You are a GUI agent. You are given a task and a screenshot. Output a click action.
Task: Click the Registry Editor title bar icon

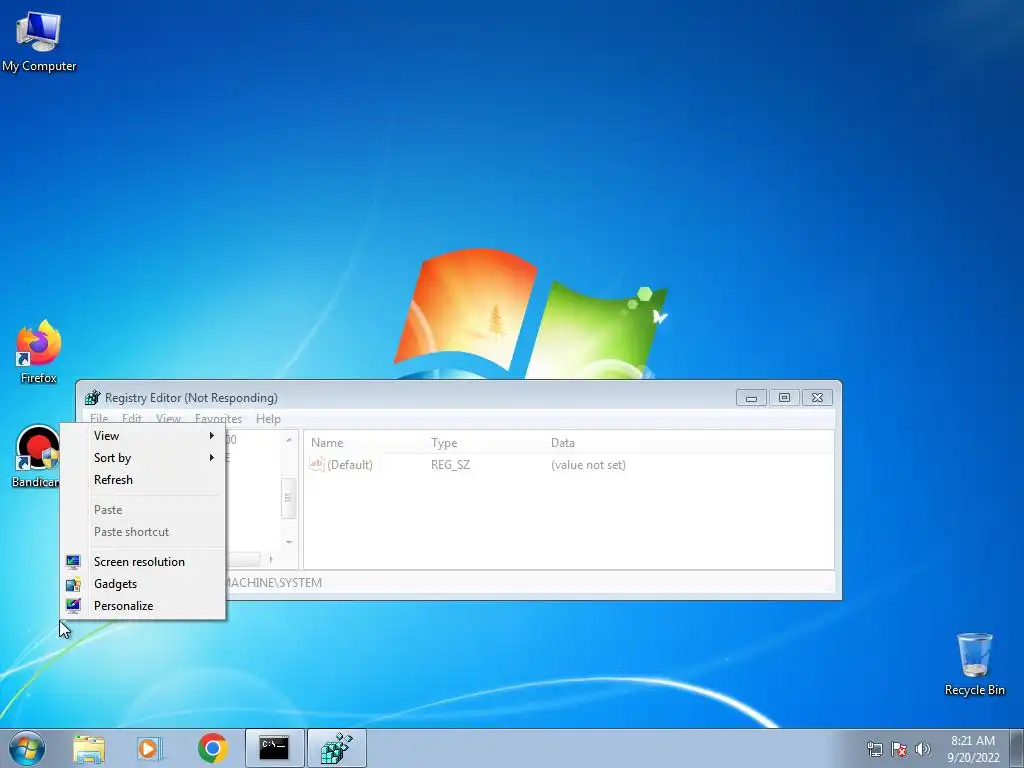coord(92,398)
